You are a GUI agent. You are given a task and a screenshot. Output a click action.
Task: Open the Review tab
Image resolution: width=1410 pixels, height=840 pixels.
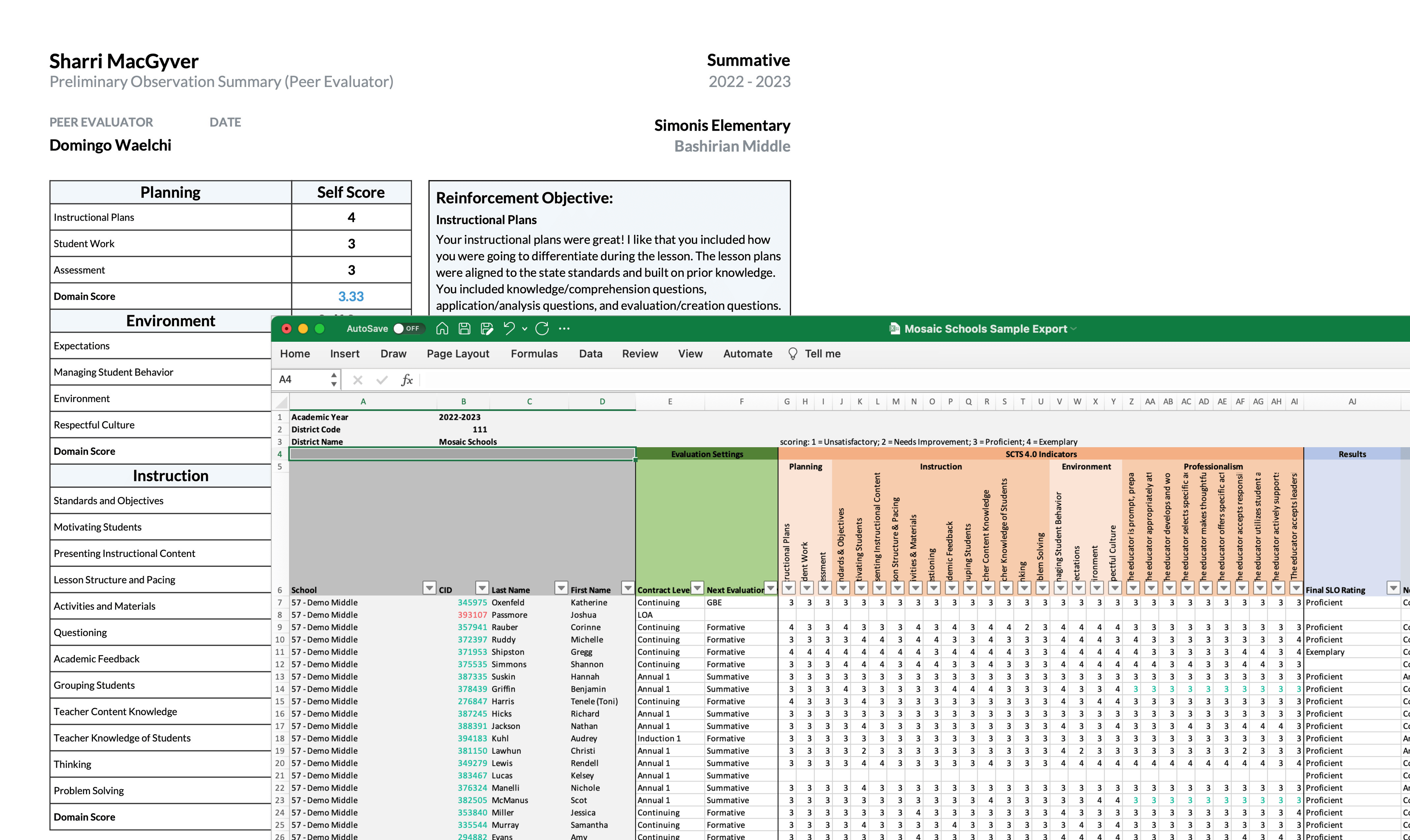point(640,354)
